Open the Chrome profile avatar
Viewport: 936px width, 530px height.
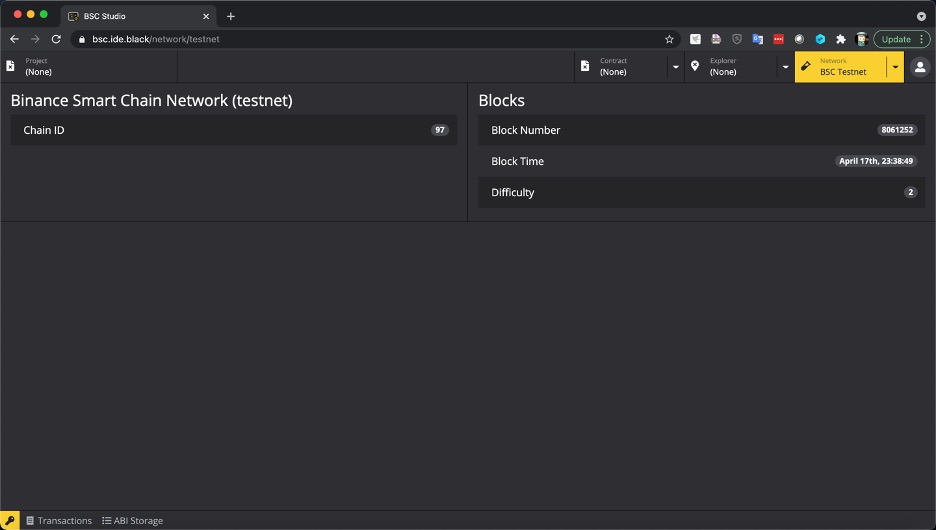tap(861, 39)
